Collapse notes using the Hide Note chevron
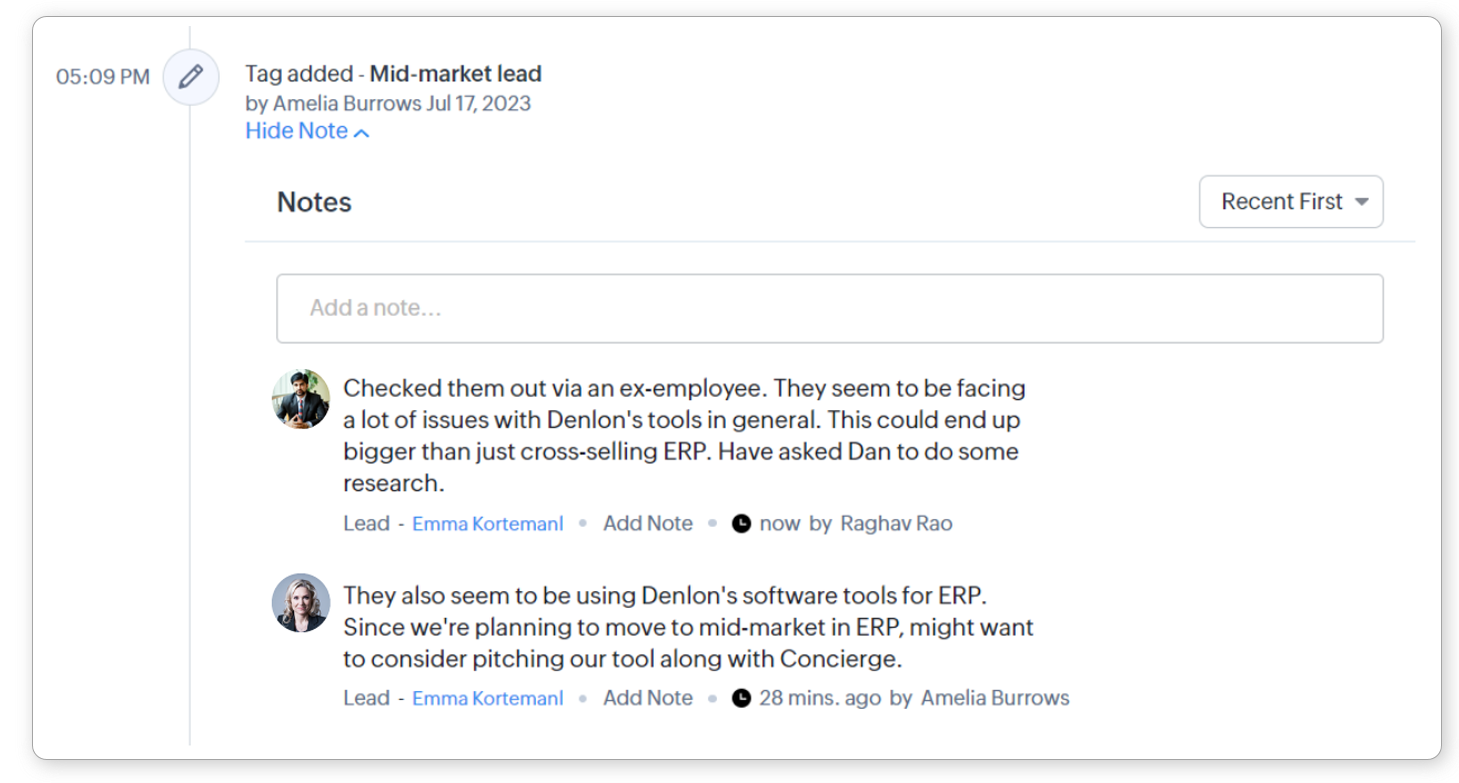 point(362,133)
